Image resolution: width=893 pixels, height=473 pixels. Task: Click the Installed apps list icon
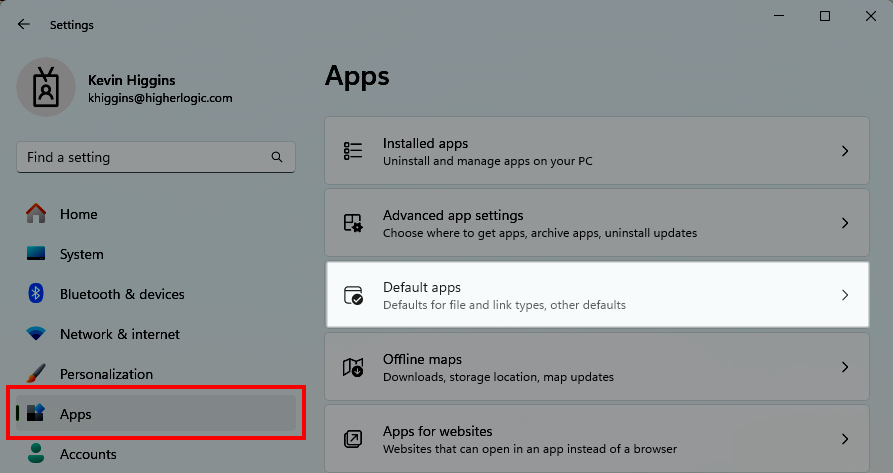pyautogui.click(x=353, y=151)
